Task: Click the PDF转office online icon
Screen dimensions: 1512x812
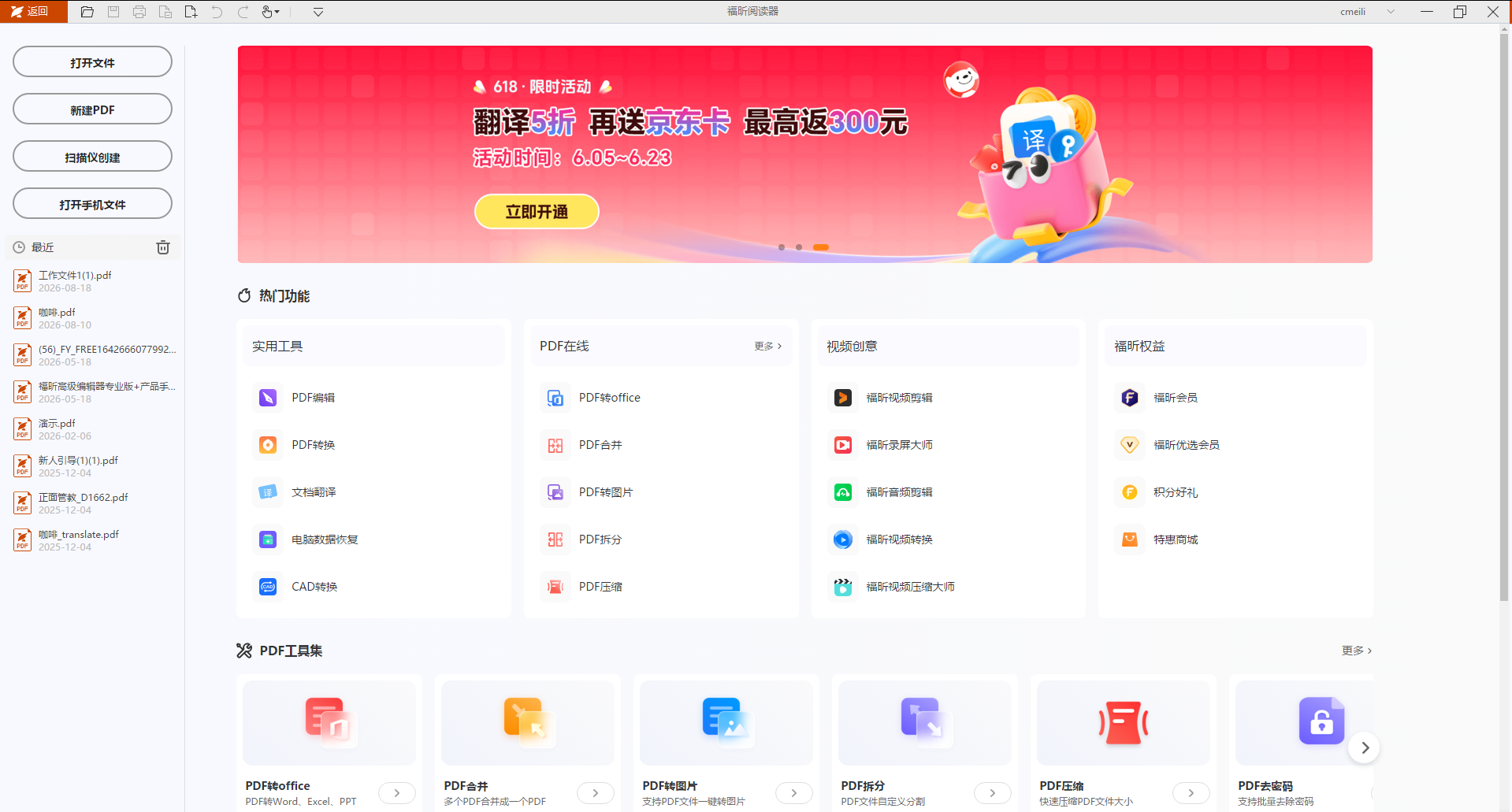Action: coord(555,398)
